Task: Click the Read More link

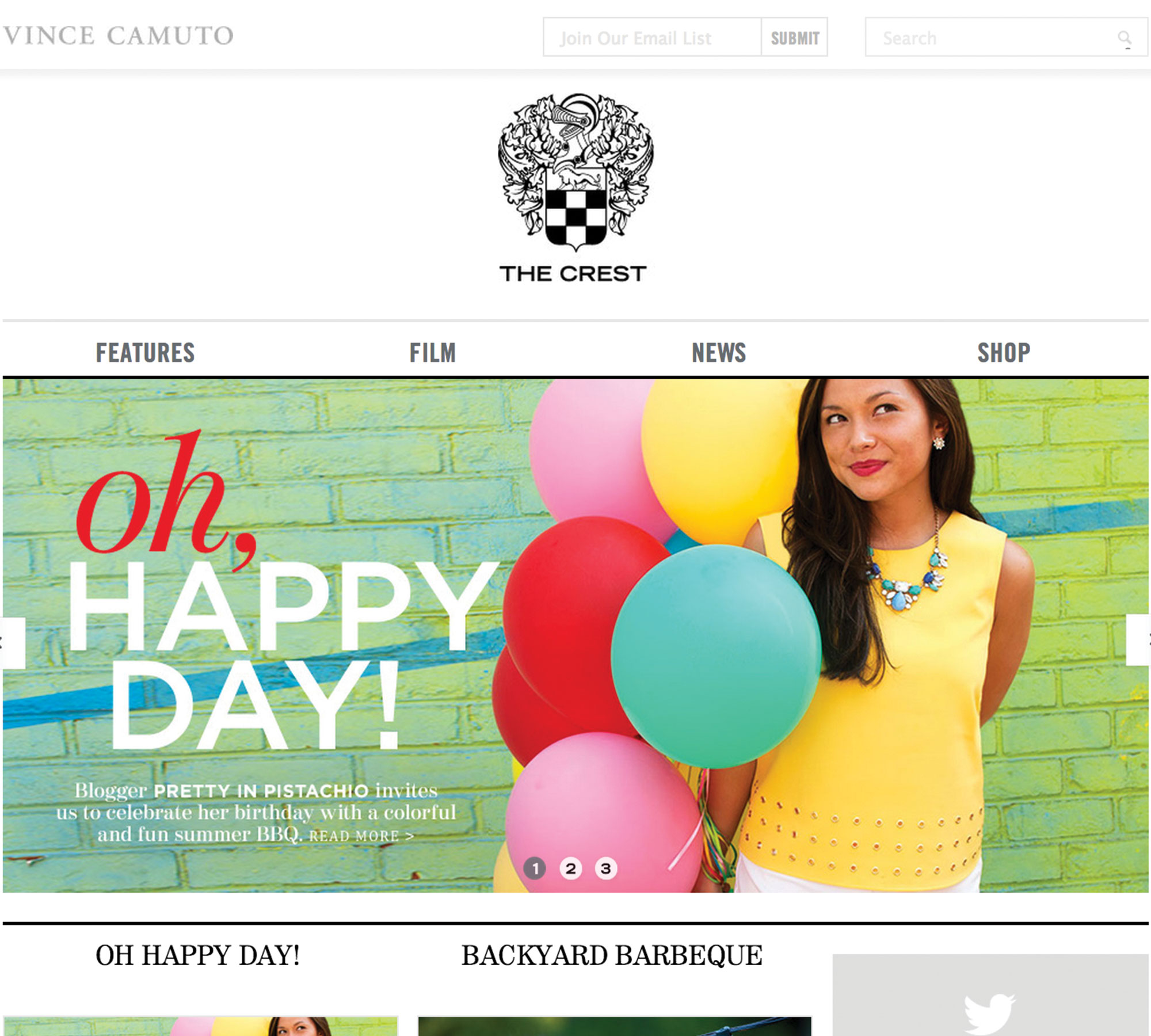Action: point(361,836)
